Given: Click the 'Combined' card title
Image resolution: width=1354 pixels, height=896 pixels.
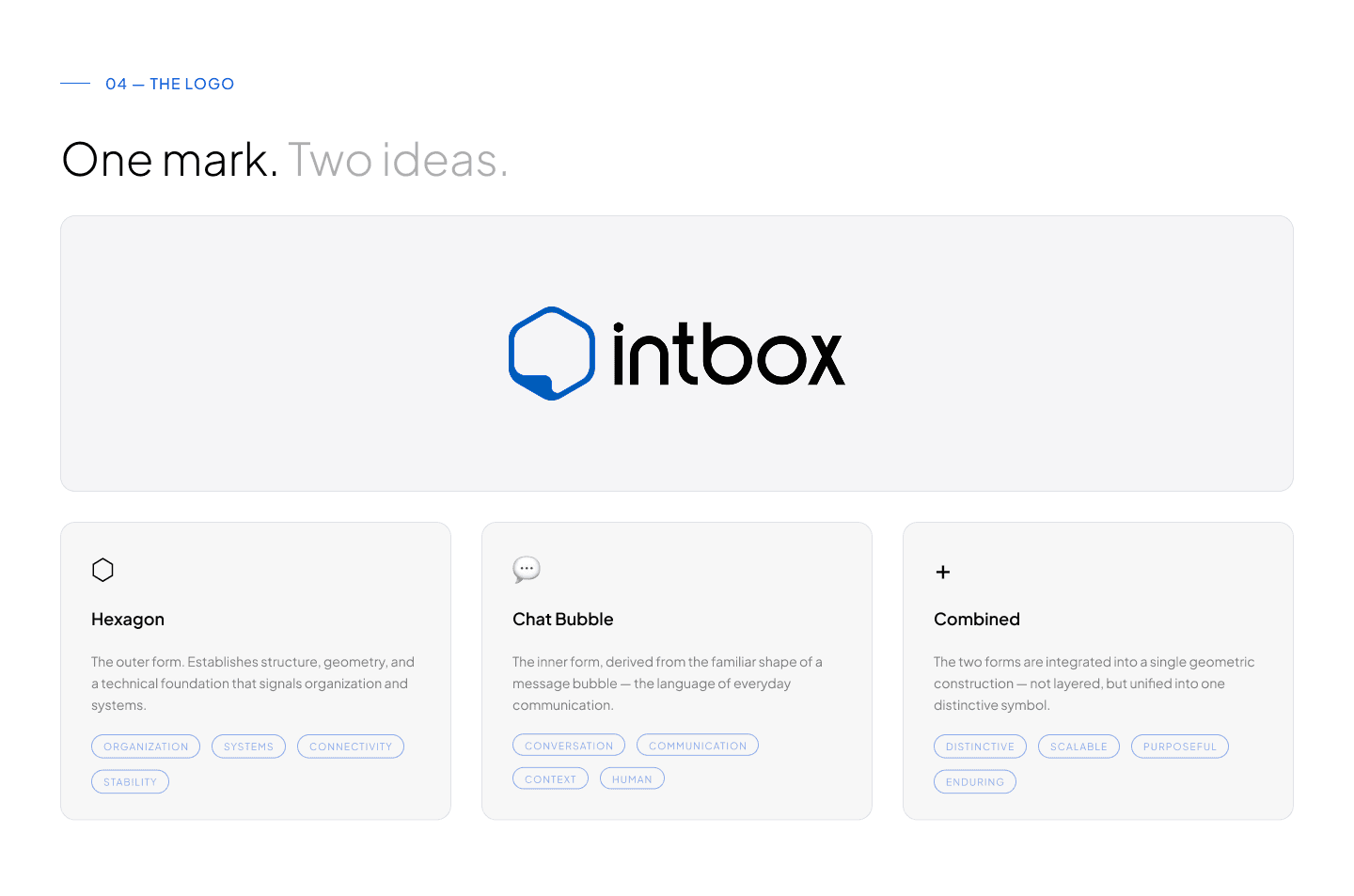Looking at the screenshot, I should point(977,620).
